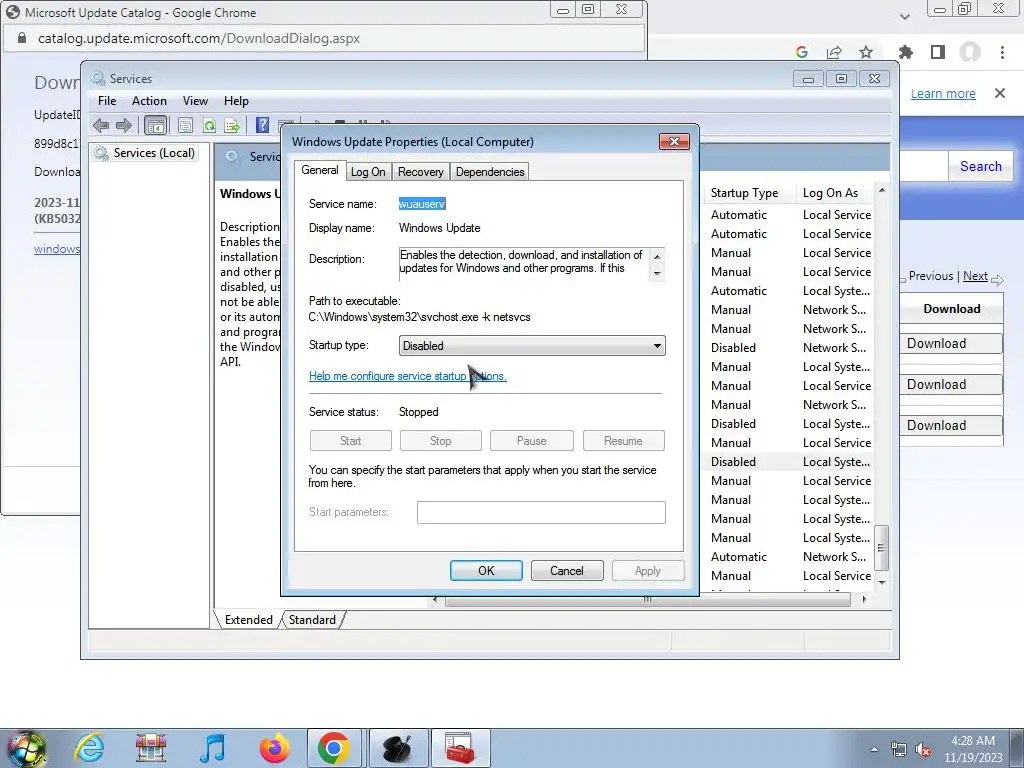Close the Windows Update Properties dialog

[675, 141]
